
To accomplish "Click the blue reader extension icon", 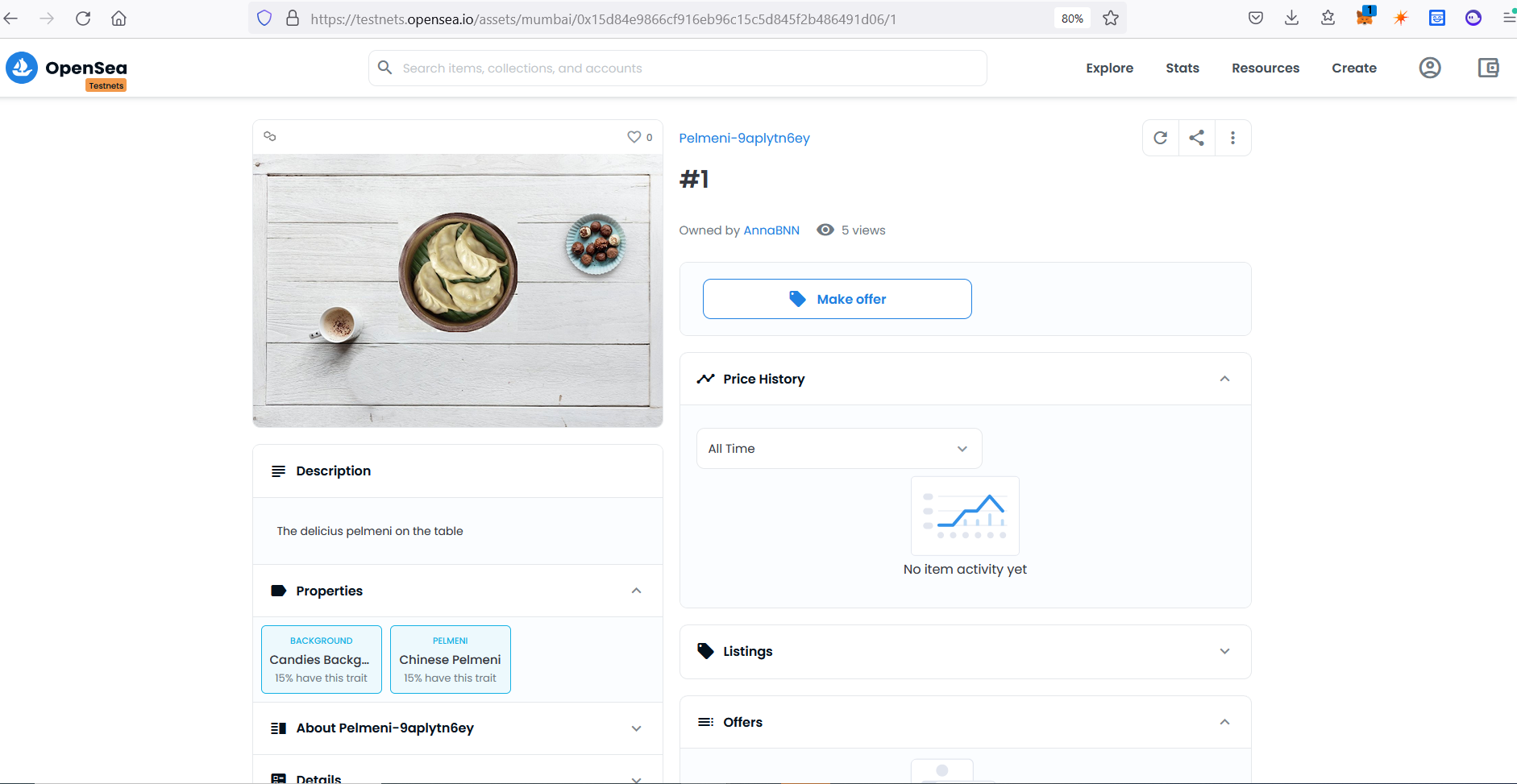I will pos(1437,18).
